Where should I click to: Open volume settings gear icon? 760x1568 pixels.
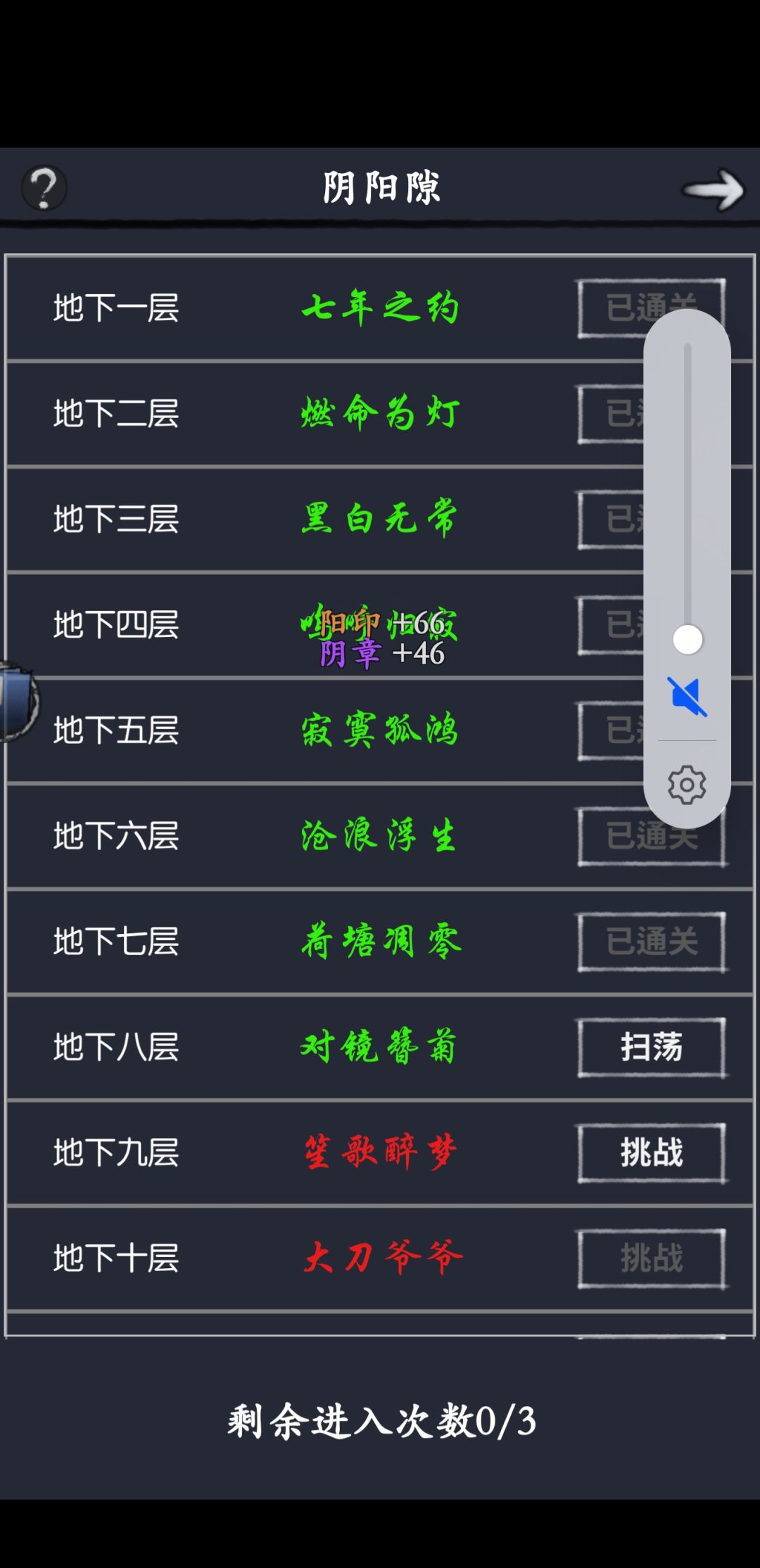[x=687, y=785]
